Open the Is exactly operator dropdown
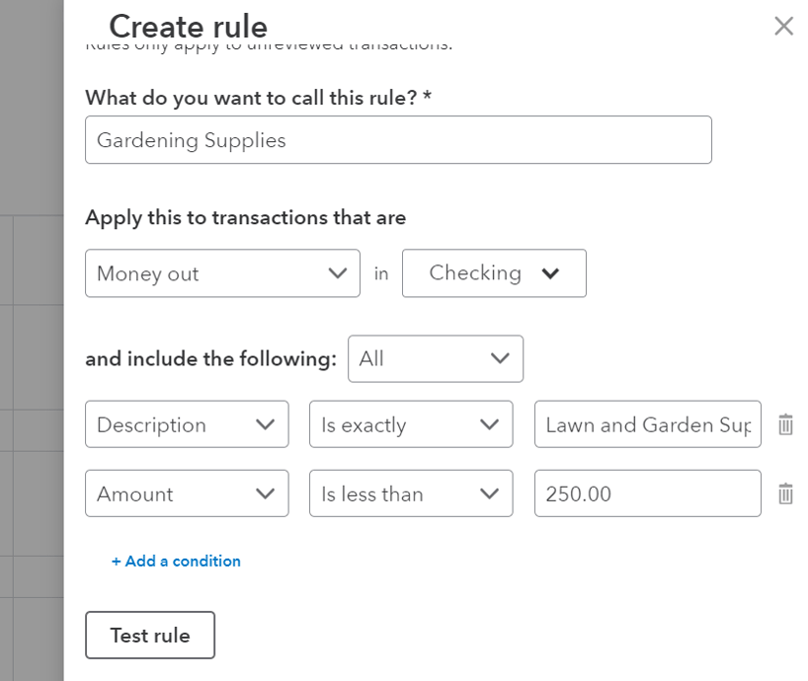This screenshot has width=808, height=681. (x=410, y=424)
